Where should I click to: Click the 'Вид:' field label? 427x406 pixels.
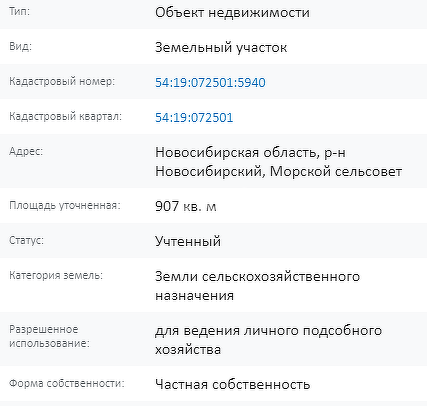(x=21, y=46)
